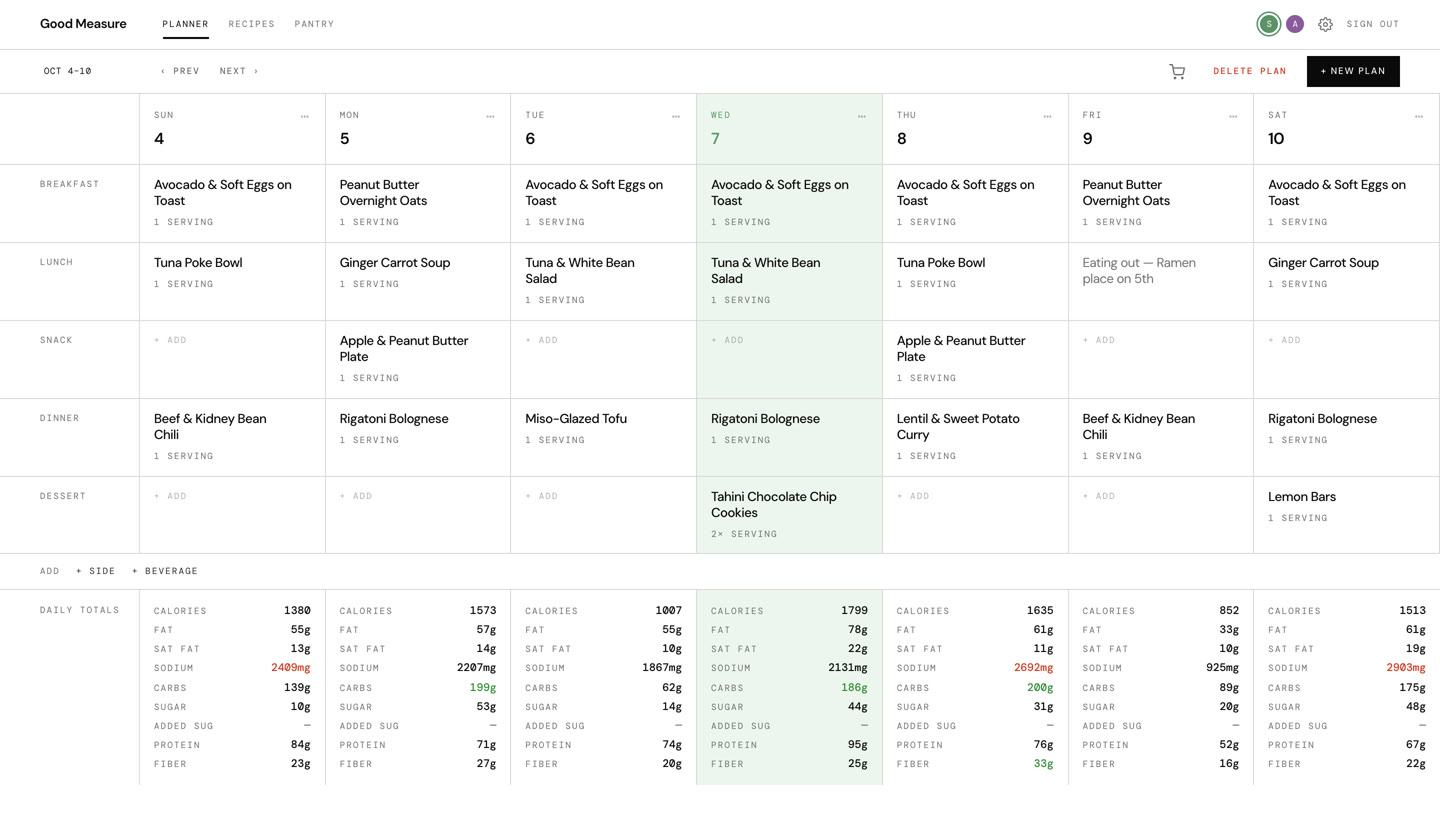Viewport: 1440px width, 817px height.
Task: Select the Planner tab
Action: [185, 24]
